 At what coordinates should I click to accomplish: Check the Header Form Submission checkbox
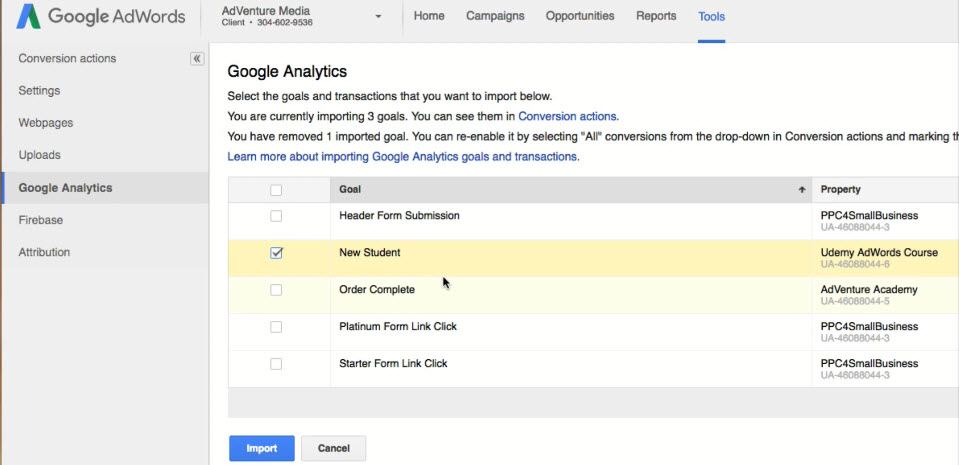click(x=276, y=216)
